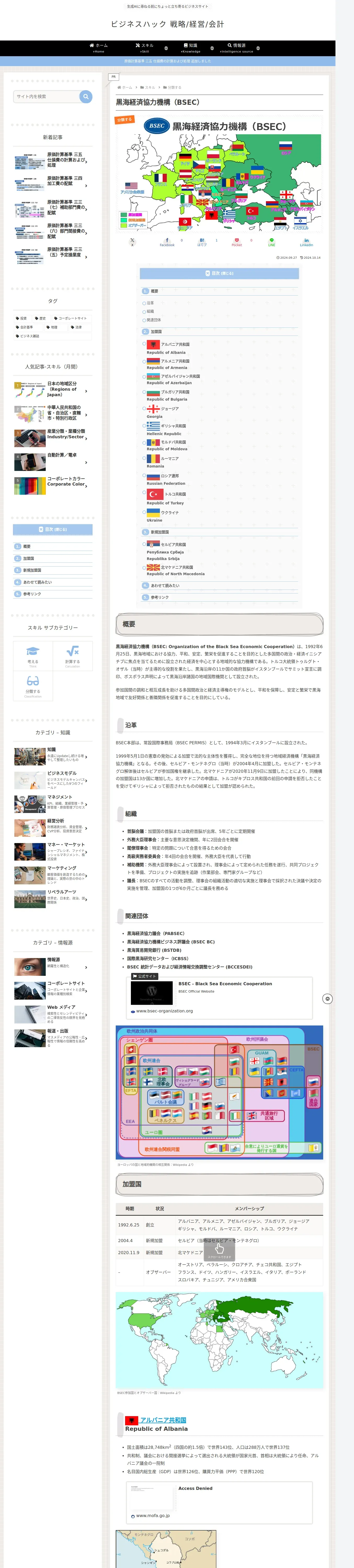Jump to 新規加盟国 in the sidebar contents

coord(32,570)
